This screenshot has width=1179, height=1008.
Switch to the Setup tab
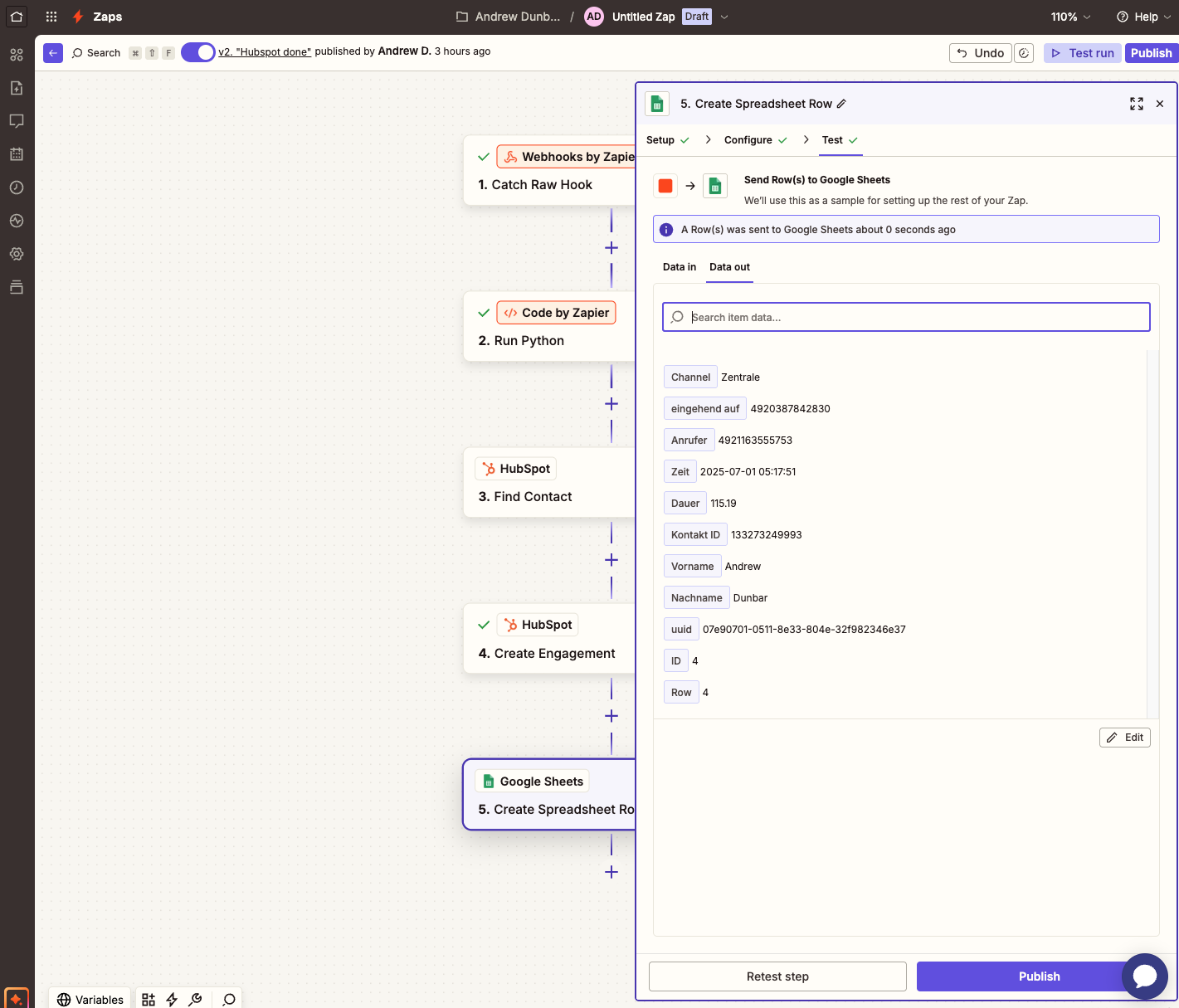pyautogui.click(x=668, y=140)
